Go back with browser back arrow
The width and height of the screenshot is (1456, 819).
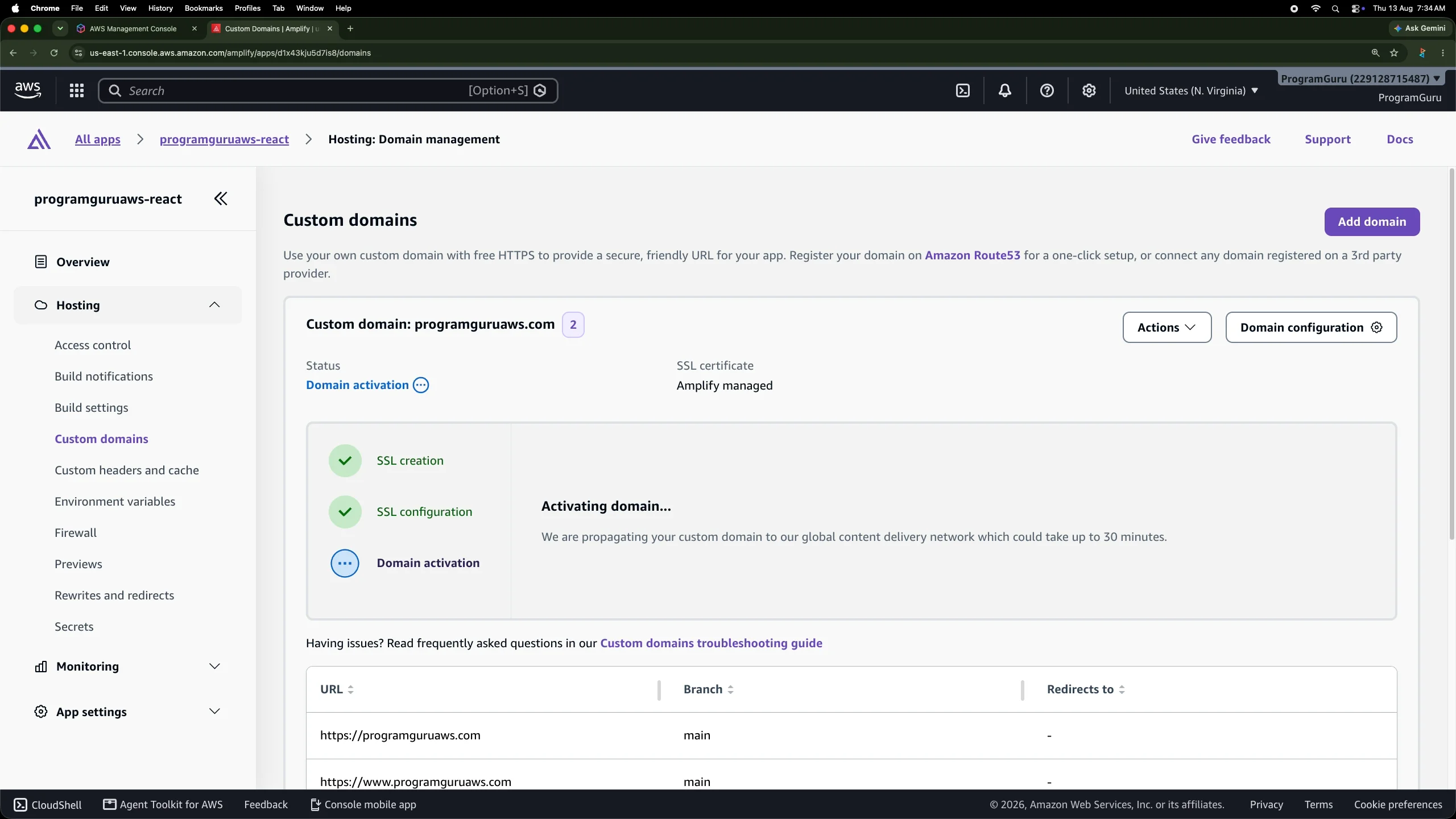[x=13, y=53]
